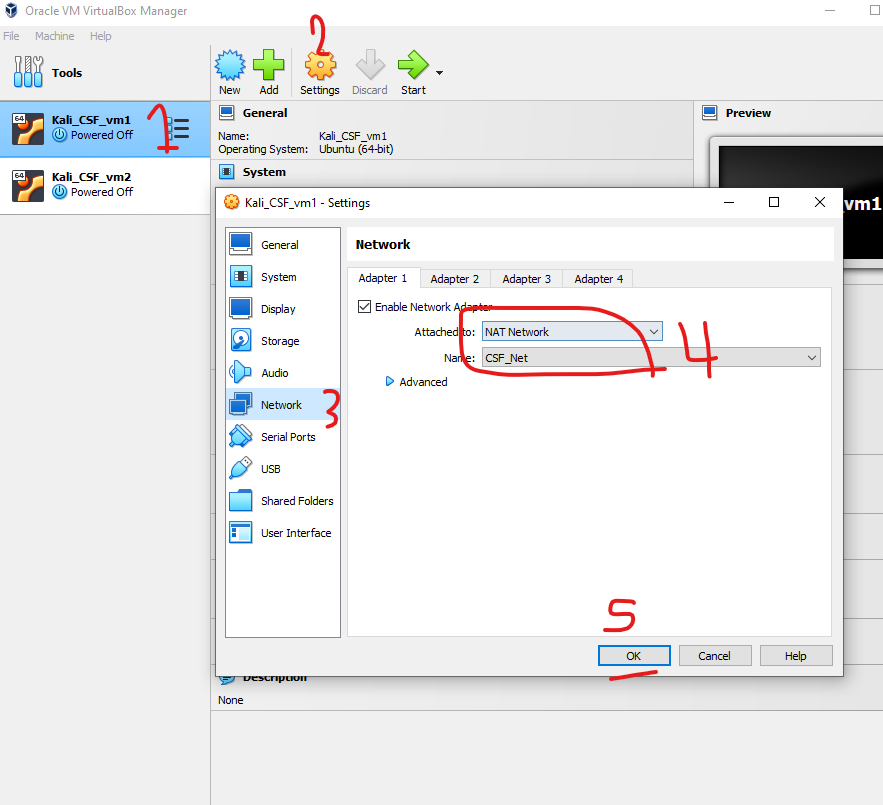
Task: Click the None description text
Action: (231, 700)
